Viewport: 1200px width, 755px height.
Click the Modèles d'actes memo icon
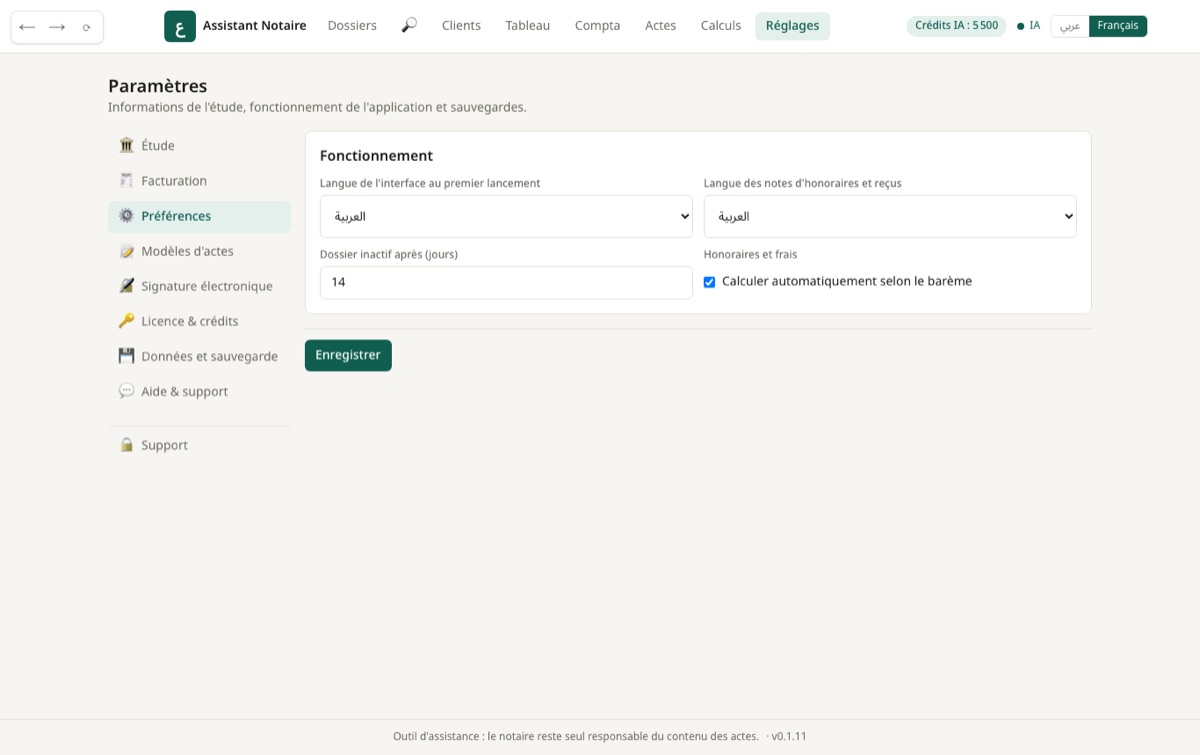pos(126,251)
